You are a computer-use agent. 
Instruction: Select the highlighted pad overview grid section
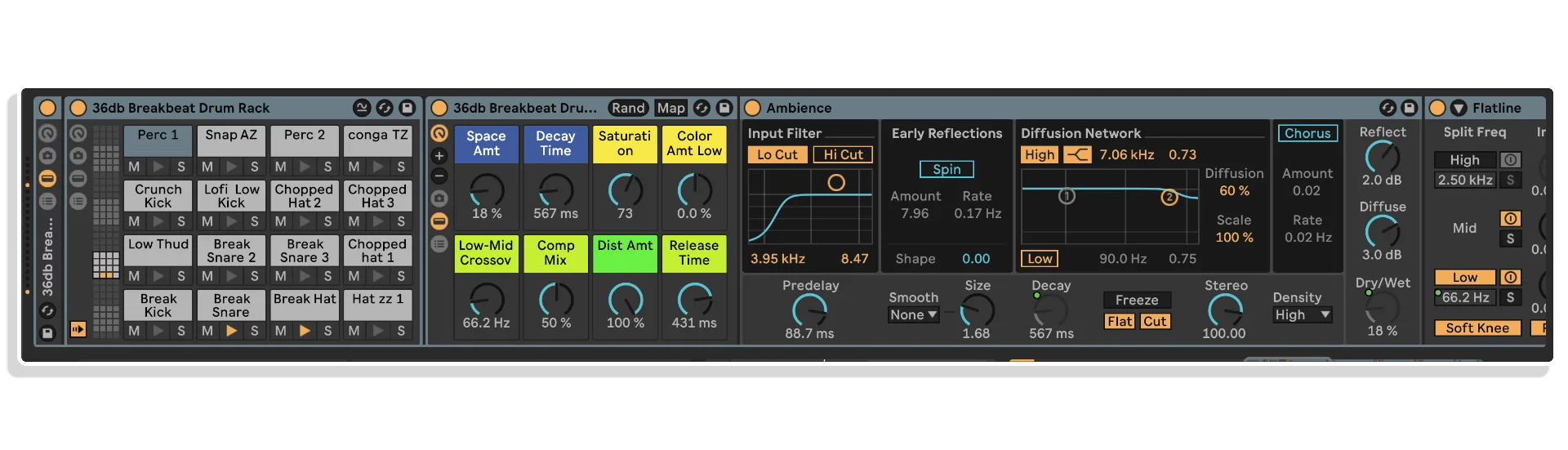click(x=106, y=264)
